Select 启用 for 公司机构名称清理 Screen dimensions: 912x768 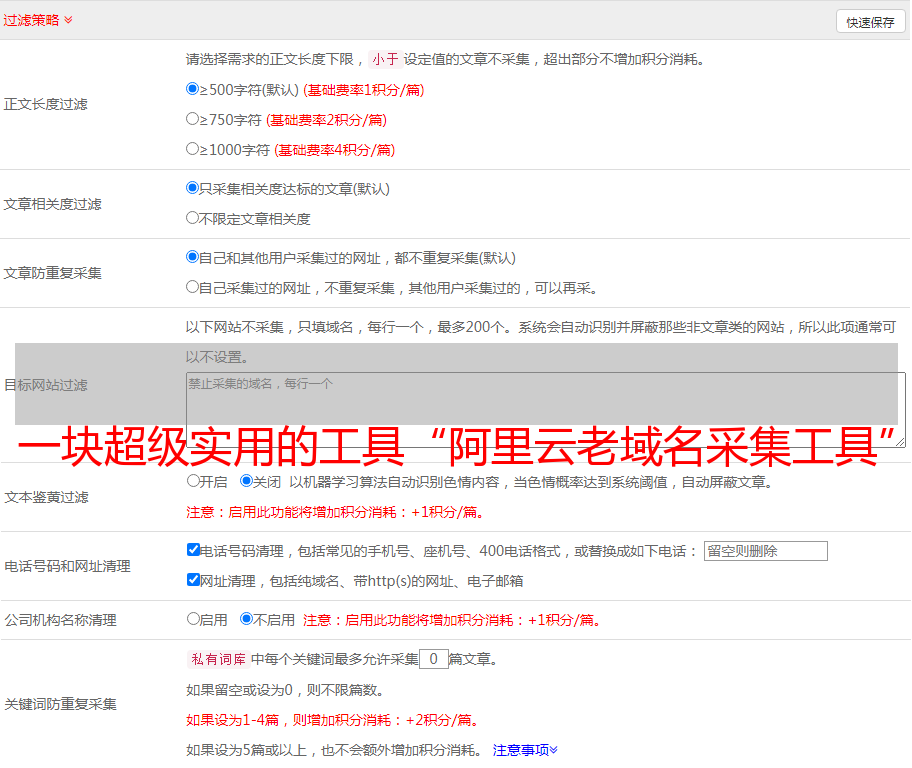click(x=193, y=619)
